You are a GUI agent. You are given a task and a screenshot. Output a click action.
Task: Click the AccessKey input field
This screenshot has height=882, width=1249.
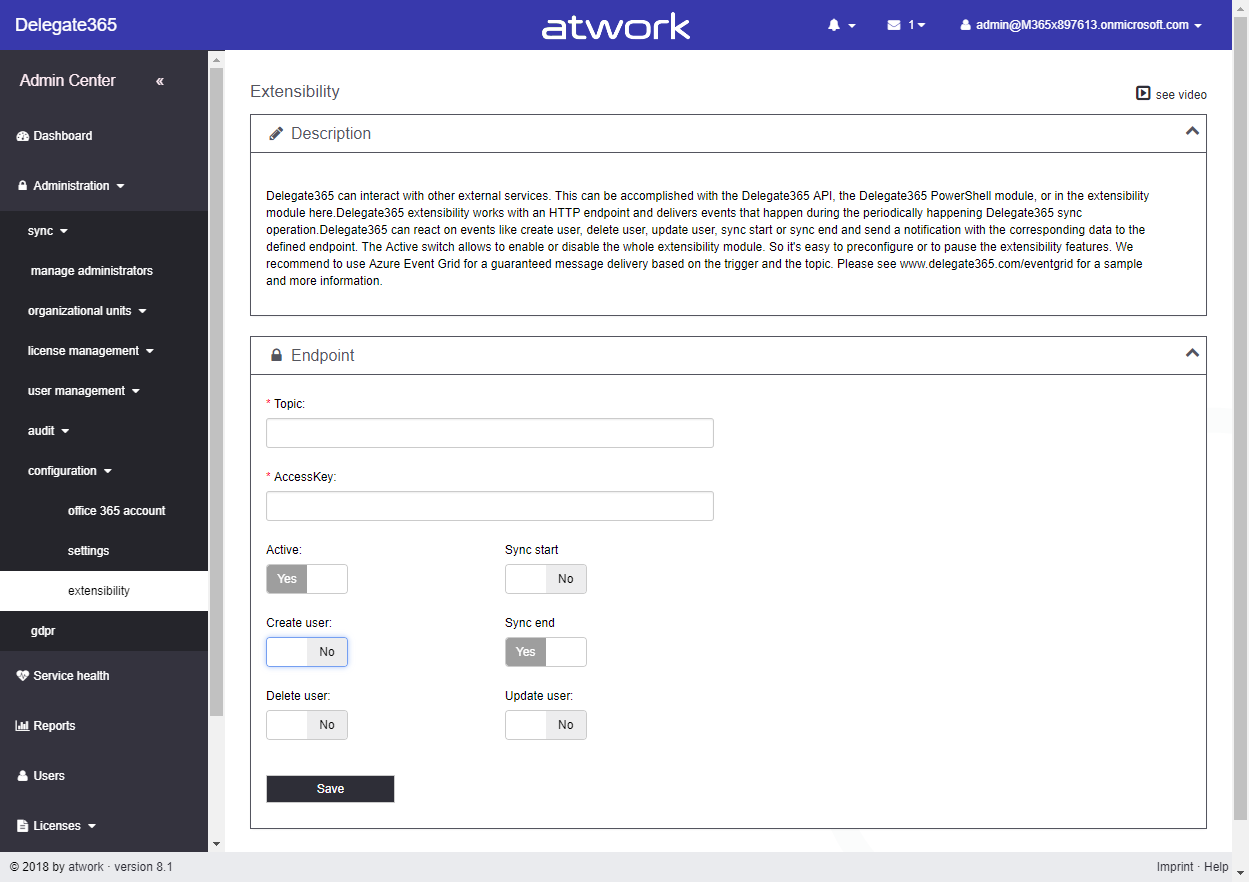pos(490,506)
